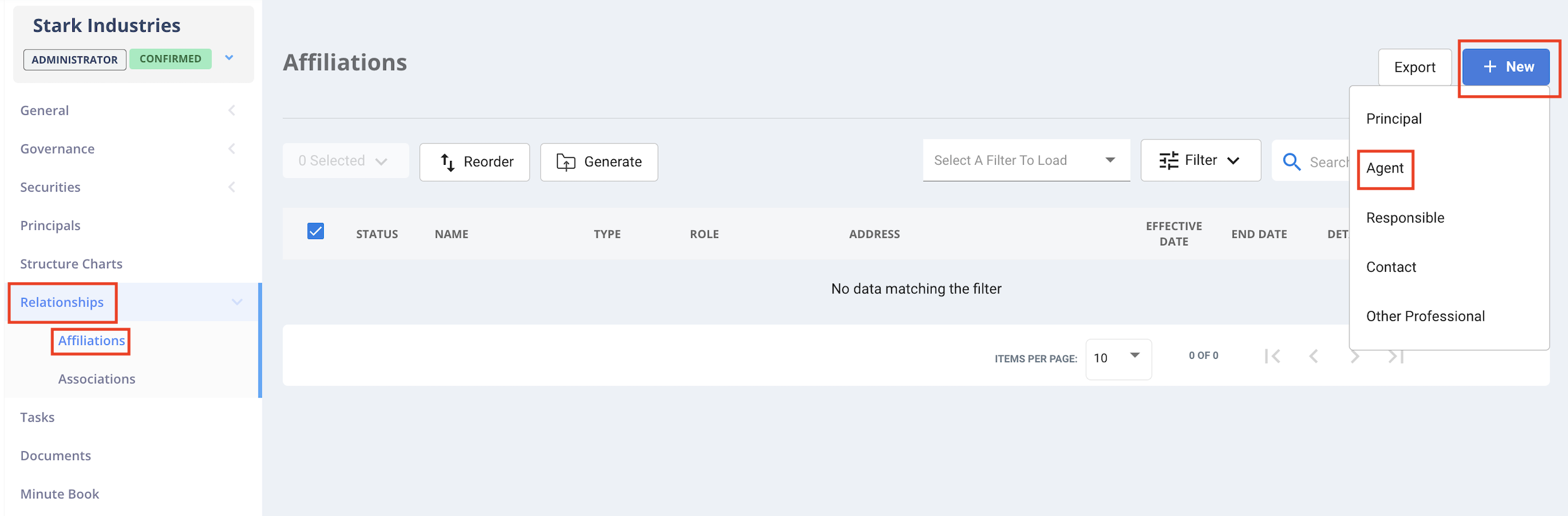
Task: Open the Select A Filter To Load dropdown
Action: pyautogui.click(x=1025, y=160)
